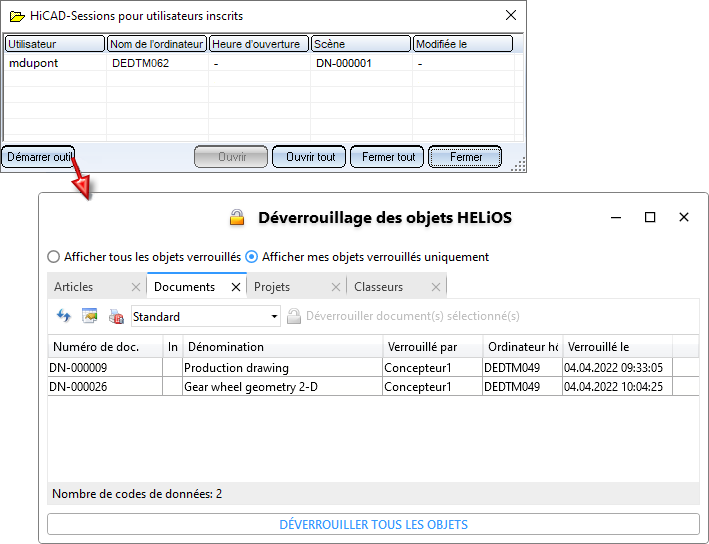Click the resize grip of HiCAD-Sessions window
Screen dimensions: 709x544
519,165
